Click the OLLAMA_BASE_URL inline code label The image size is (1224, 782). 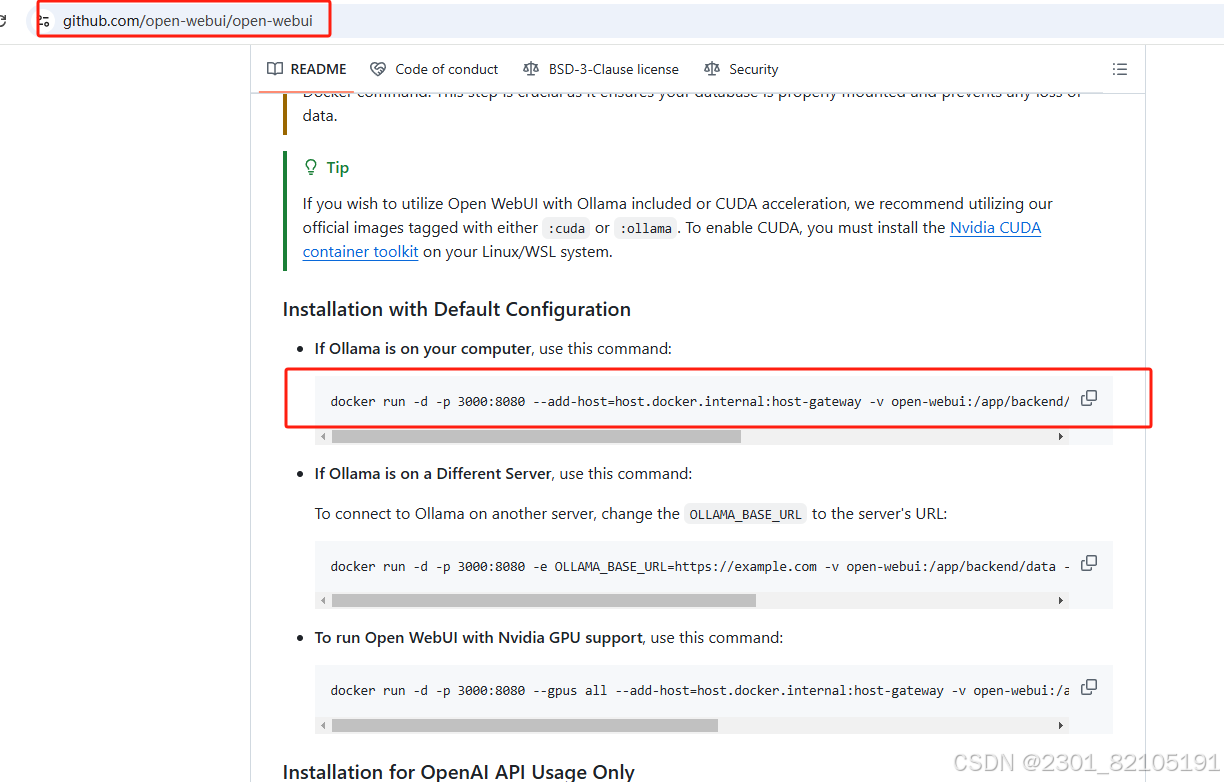click(x=745, y=514)
